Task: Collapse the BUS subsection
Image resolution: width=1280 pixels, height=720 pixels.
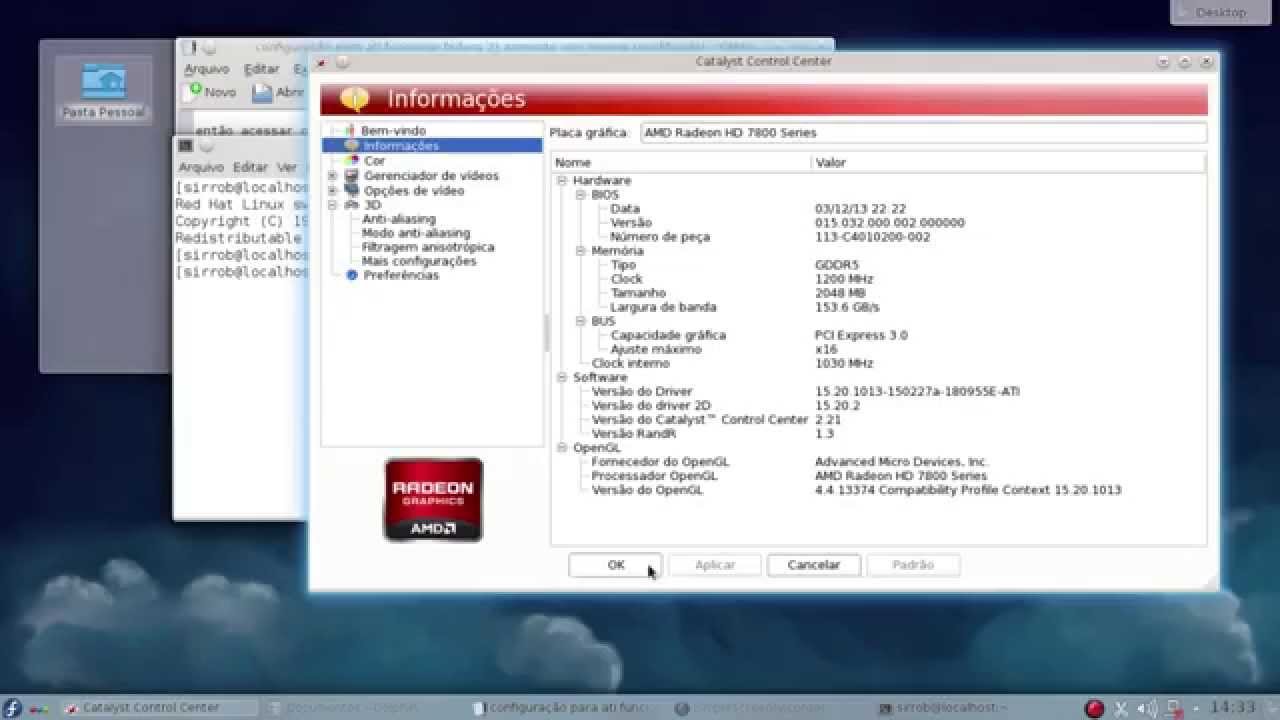Action: pyautogui.click(x=581, y=321)
